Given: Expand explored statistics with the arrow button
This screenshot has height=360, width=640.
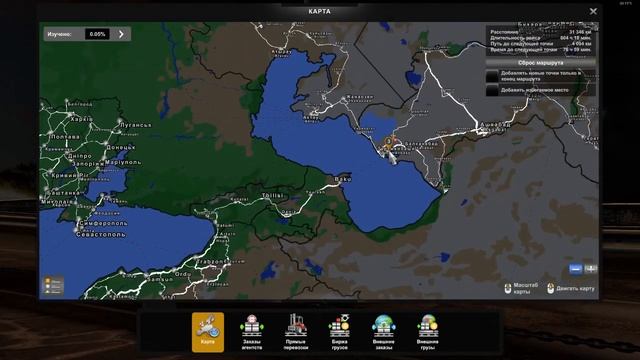Looking at the screenshot, I should pyautogui.click(x=121, y=34).
